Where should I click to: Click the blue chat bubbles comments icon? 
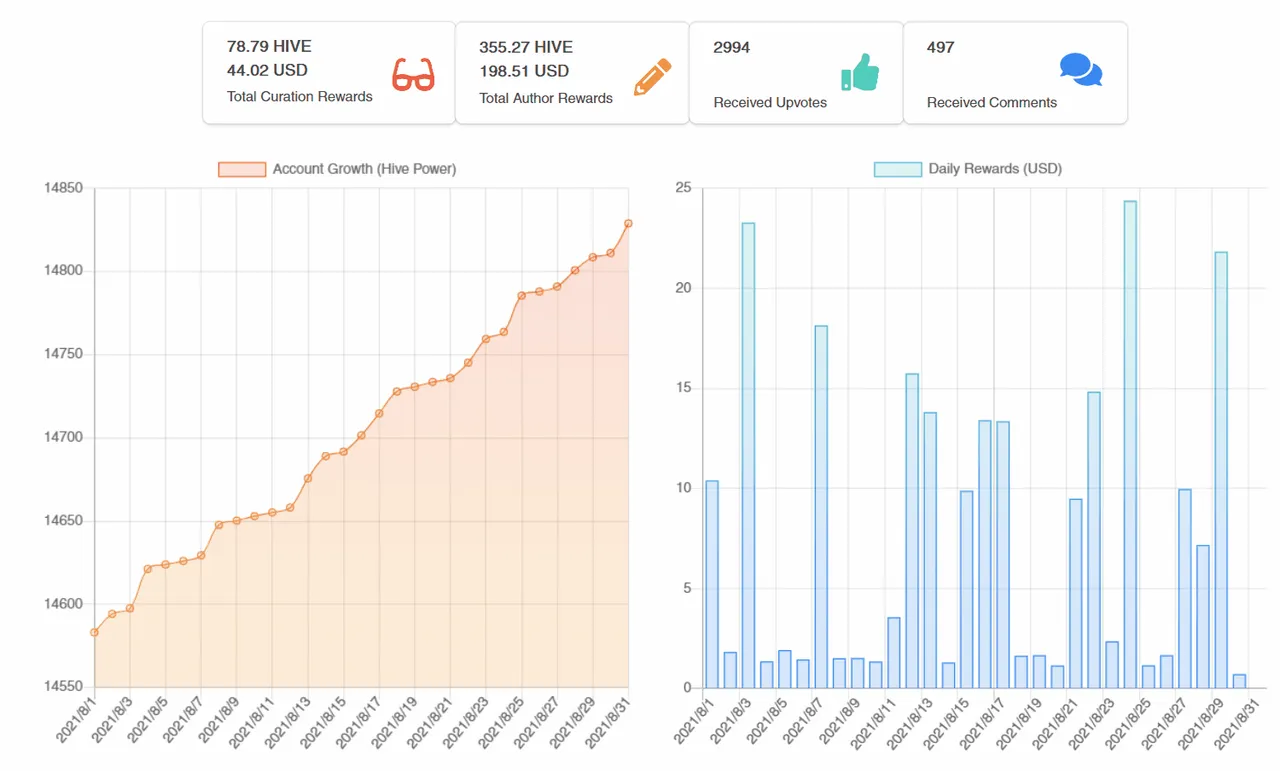click(x=1081, y=70)
